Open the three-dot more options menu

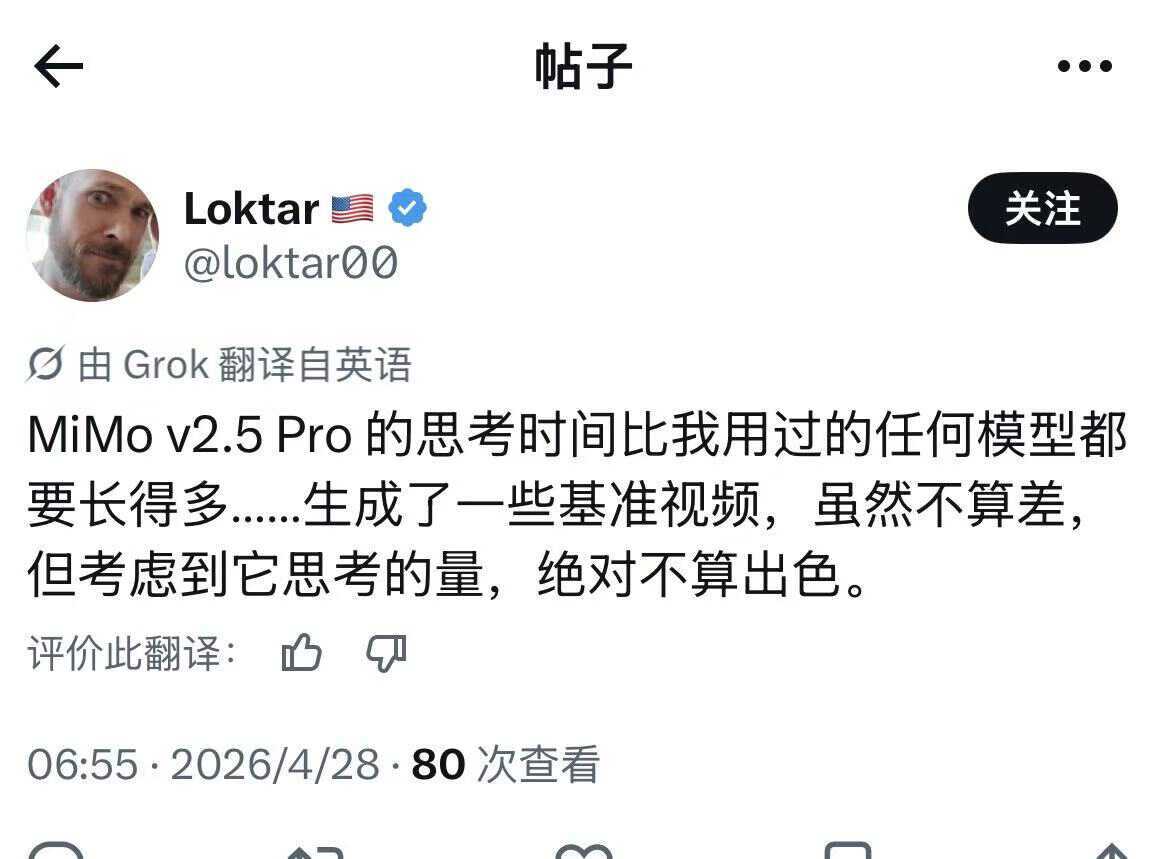[x=1085, y=66]
